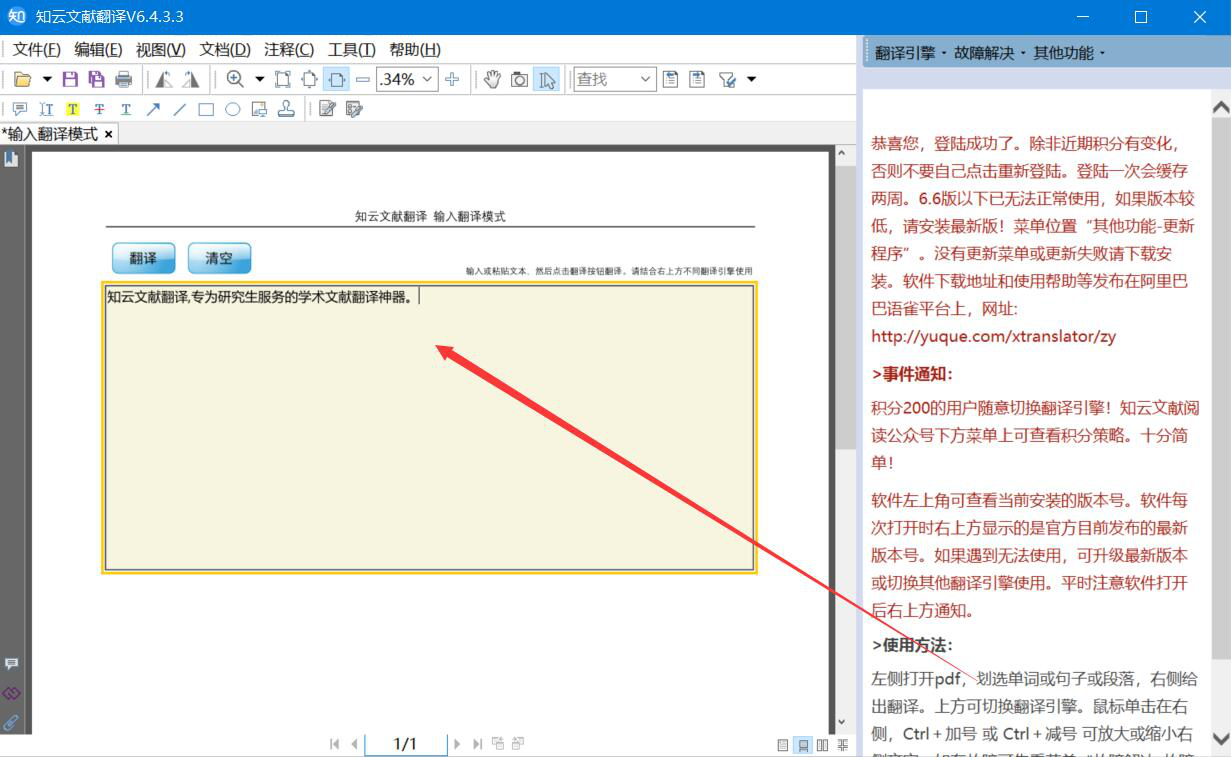The height and width of the screenshot is (757, 1231).
Task: Select the Stamp tool
Action: click(286, 109)
